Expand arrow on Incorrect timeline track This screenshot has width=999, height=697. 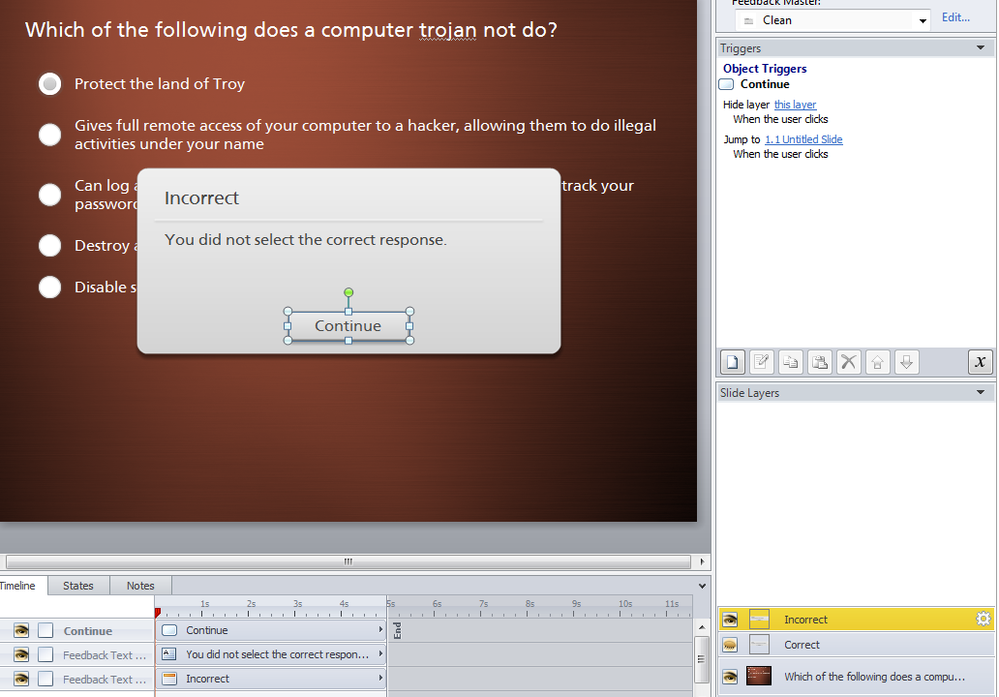point(380,678)
